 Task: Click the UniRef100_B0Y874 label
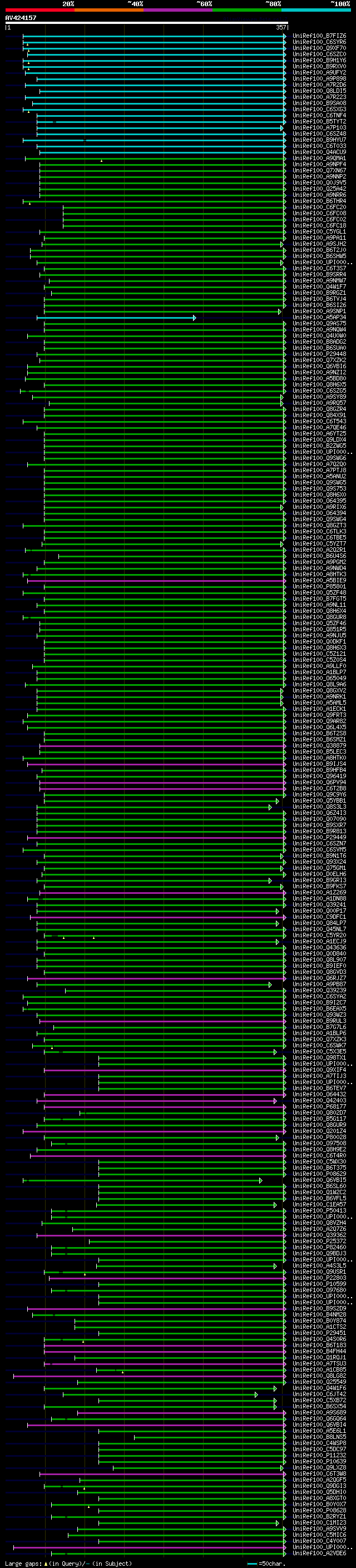319,1321
